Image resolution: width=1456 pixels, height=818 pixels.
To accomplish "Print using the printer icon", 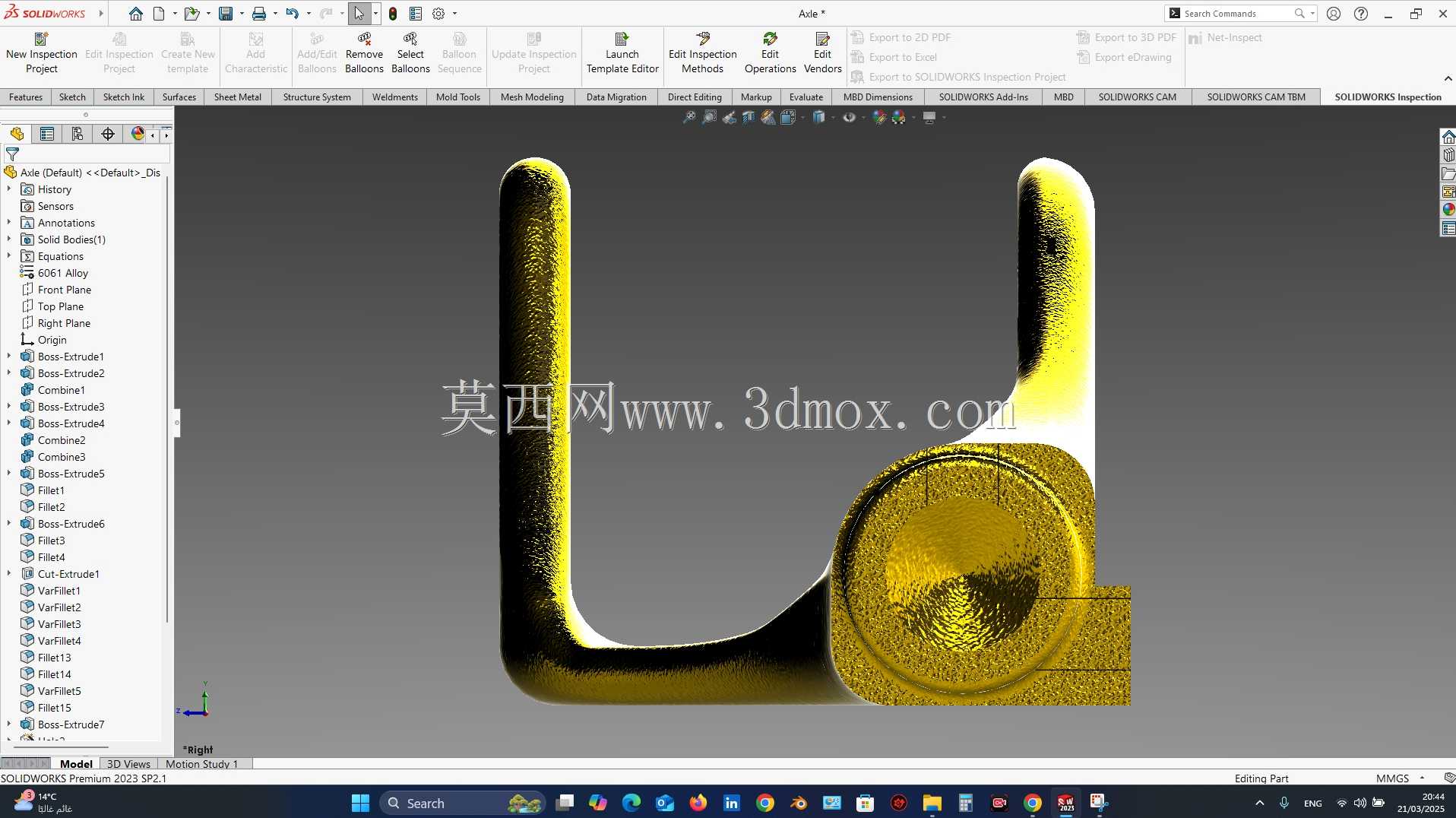I will (x=259, y=14).
